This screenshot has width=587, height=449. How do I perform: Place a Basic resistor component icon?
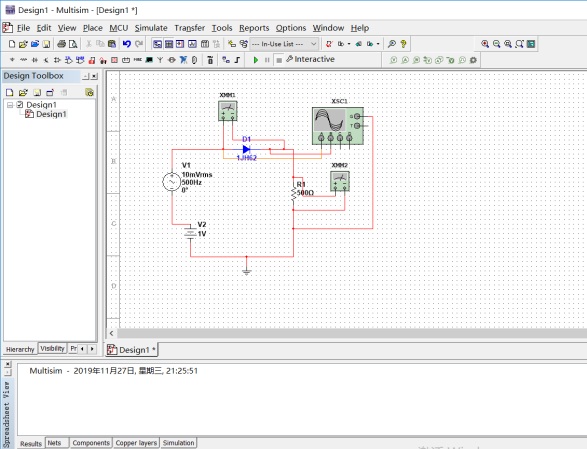tap(23, 60)
